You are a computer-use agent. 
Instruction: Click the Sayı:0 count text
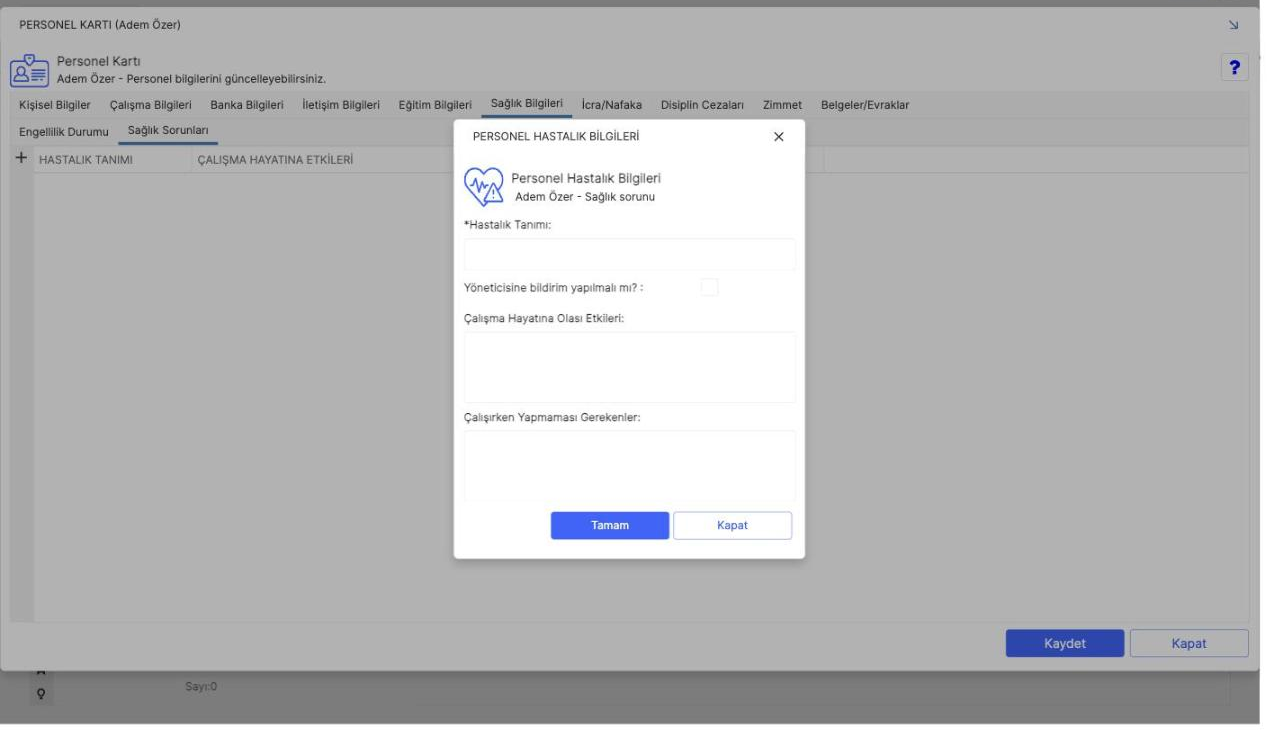point(202,687)
